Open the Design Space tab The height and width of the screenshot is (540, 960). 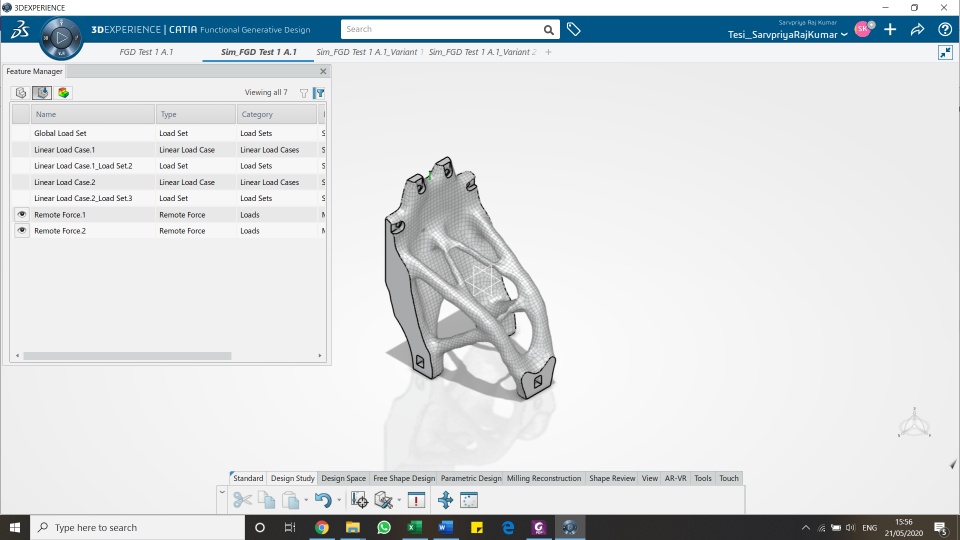point(343,478)
